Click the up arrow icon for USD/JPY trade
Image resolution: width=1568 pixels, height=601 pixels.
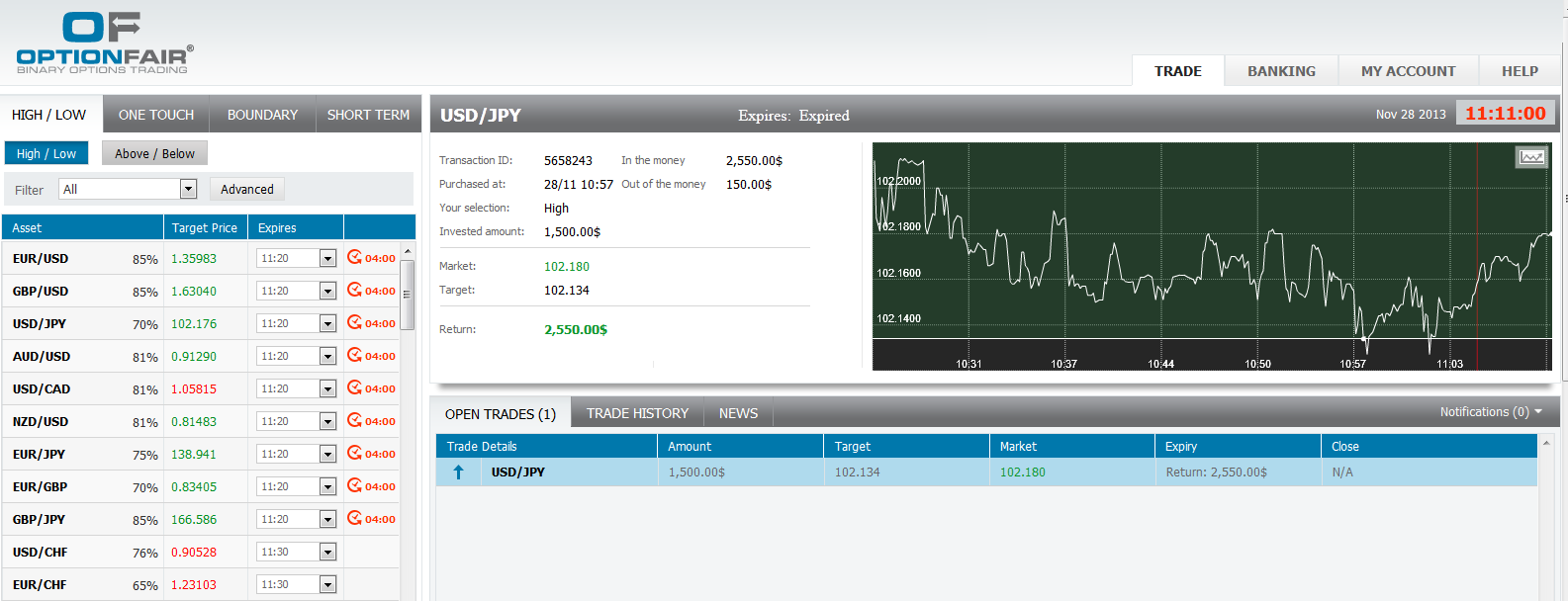[458, 472]
